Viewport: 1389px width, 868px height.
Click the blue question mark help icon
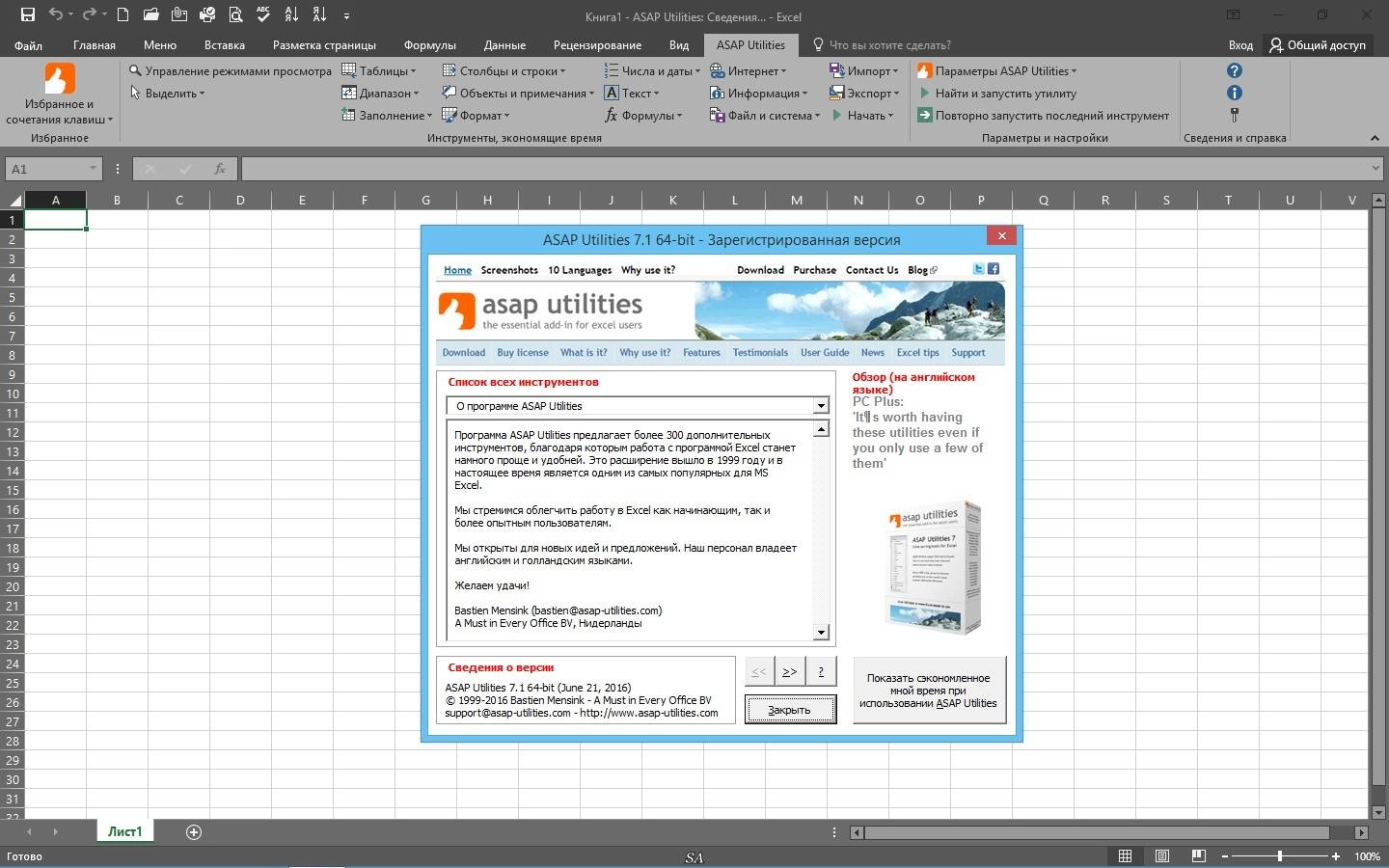coord(1234,70)
